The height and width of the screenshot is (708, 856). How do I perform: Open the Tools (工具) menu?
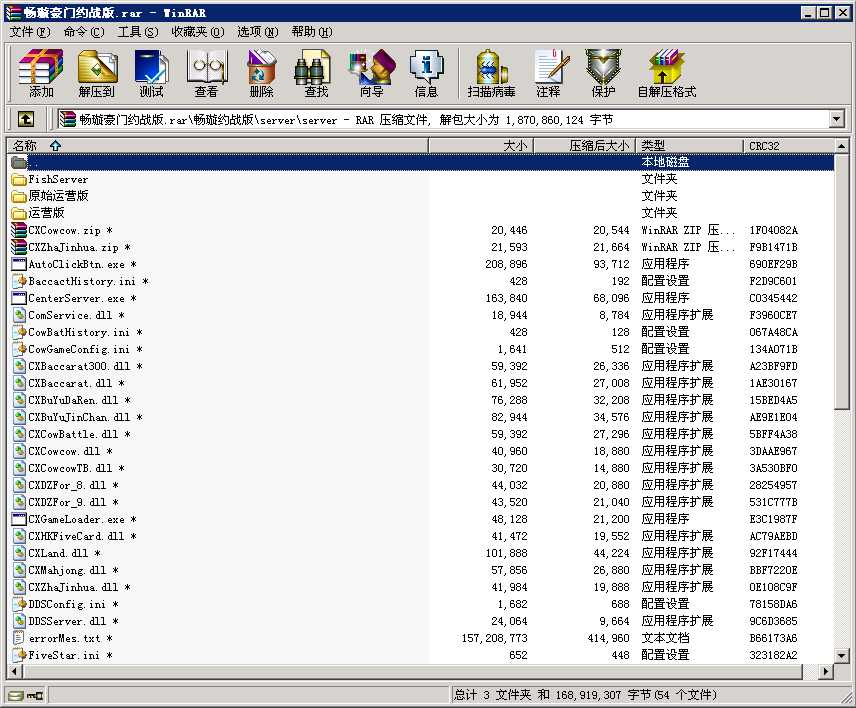click(138, 32)
